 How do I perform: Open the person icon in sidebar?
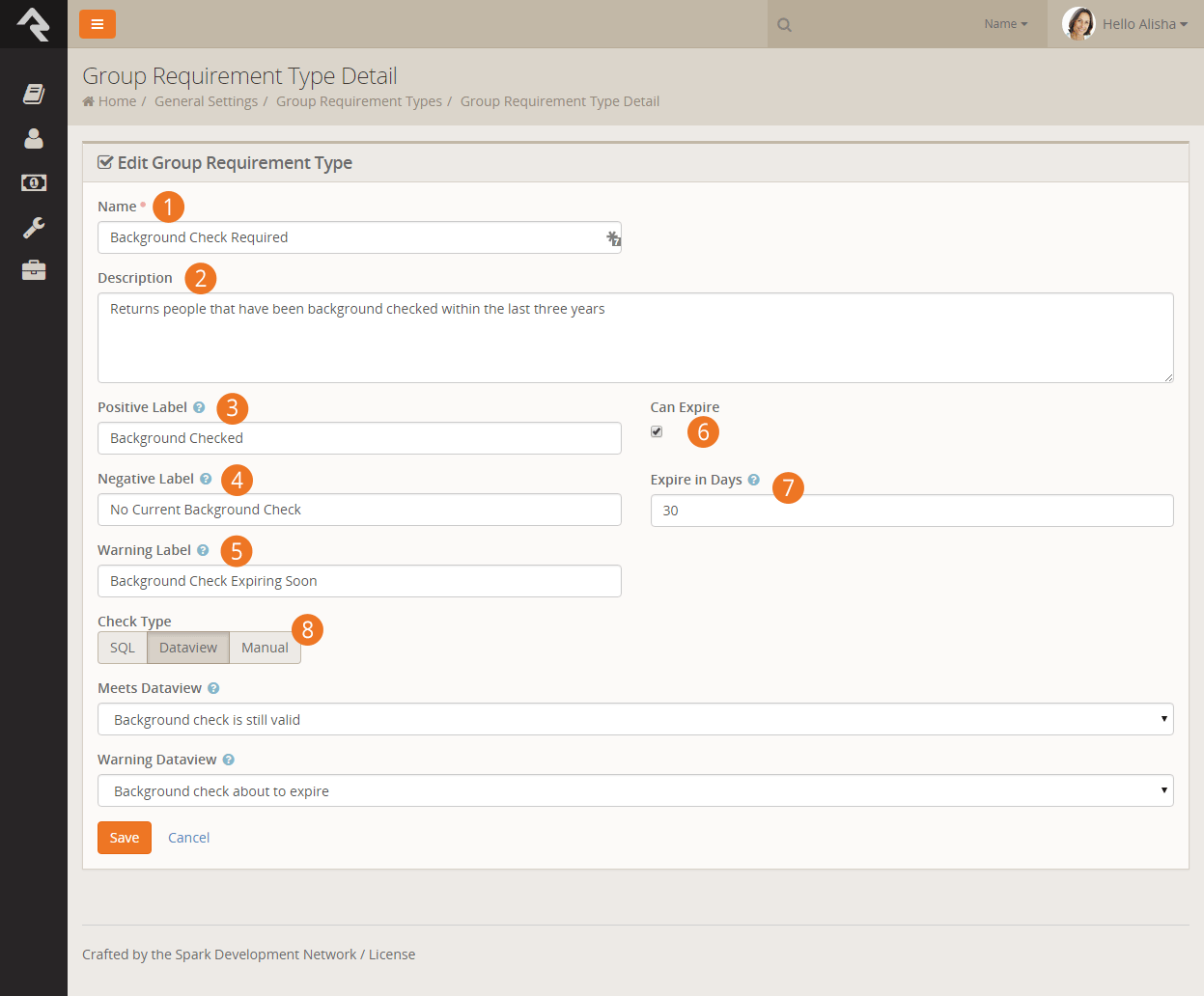point(34,139)
